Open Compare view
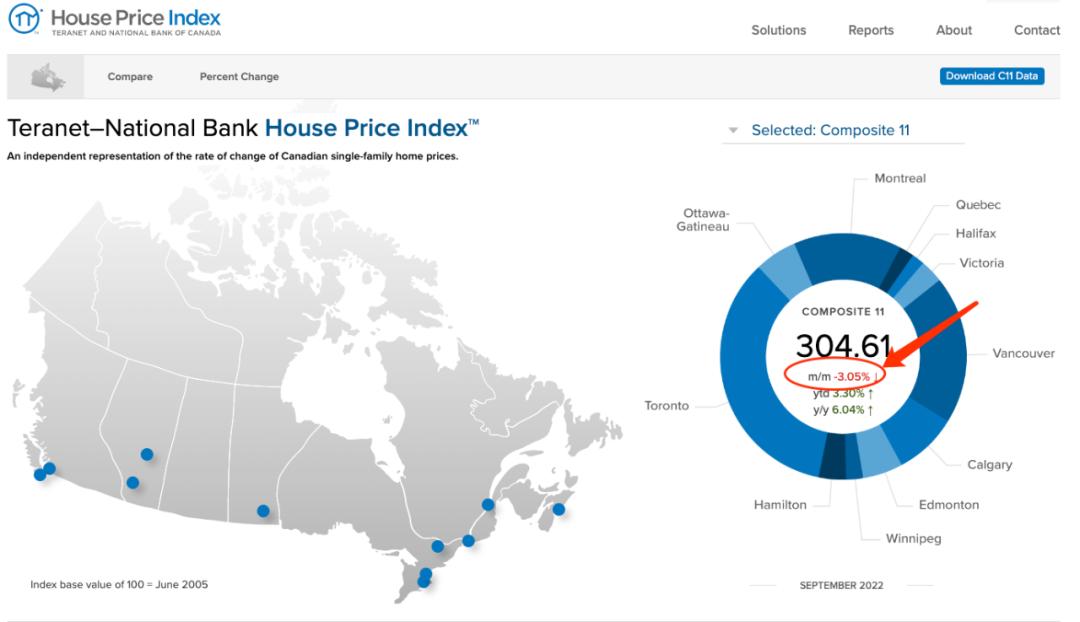The height and width of the screenshot is (622, 1080). (x=130, y=76)
